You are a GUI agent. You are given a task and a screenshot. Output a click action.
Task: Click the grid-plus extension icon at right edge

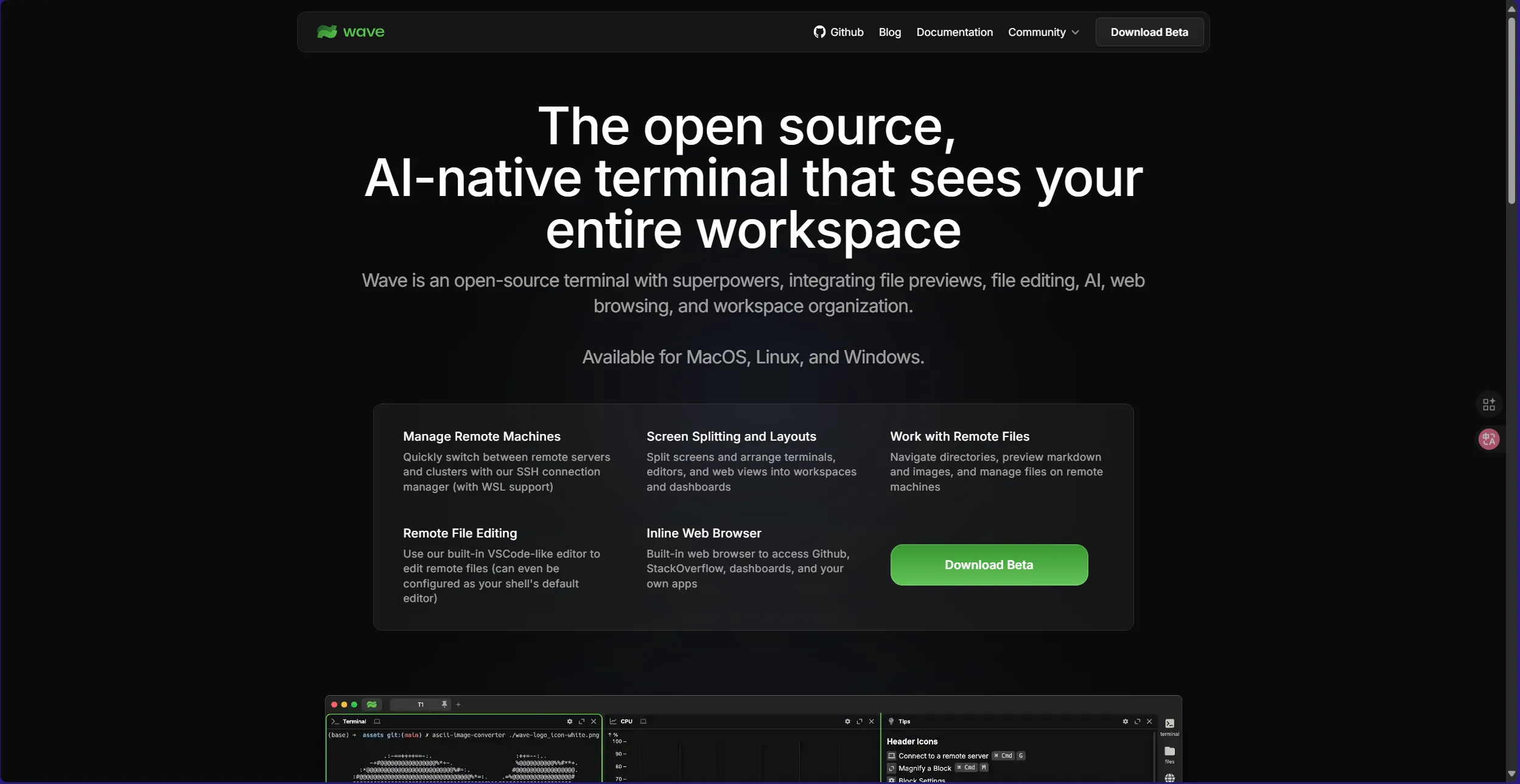click(1488, 404)
